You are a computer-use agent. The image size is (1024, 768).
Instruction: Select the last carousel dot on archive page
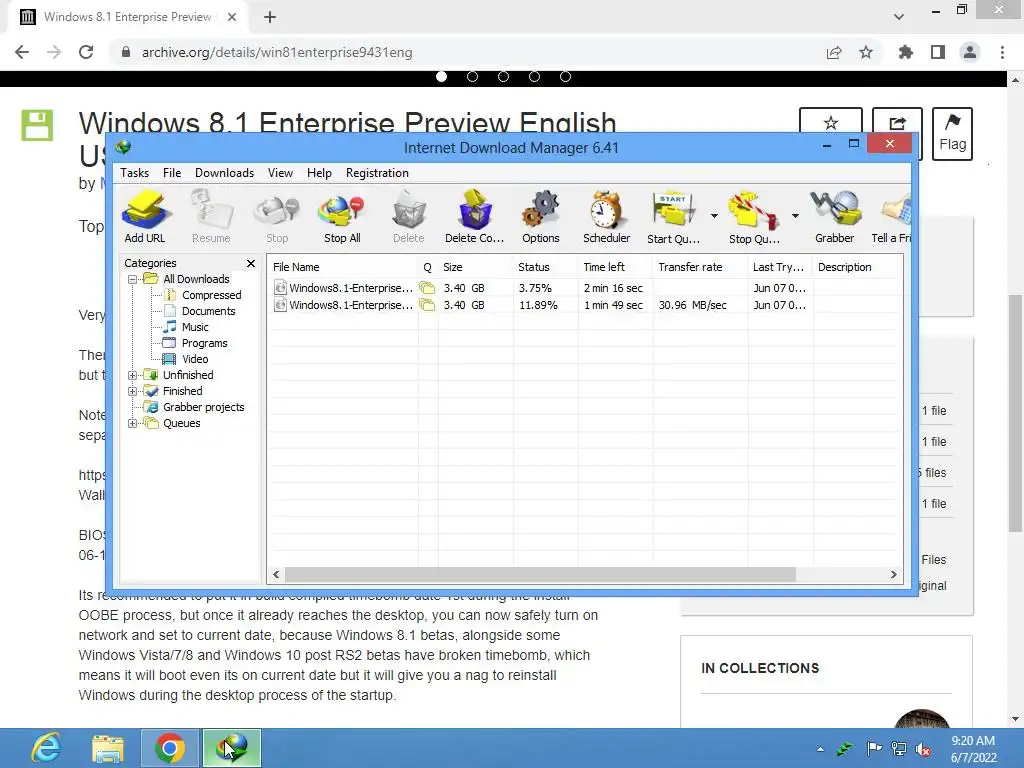[566, 77]
